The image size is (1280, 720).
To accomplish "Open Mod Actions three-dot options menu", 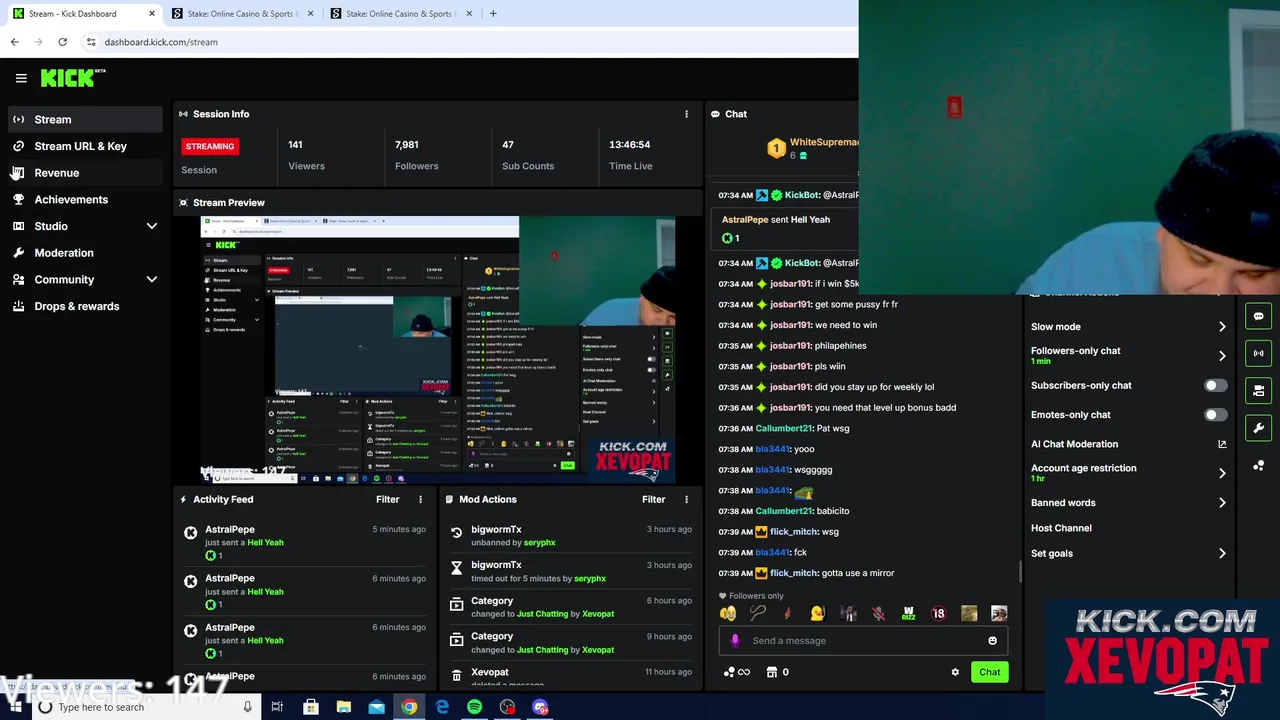I will [686, 499].
